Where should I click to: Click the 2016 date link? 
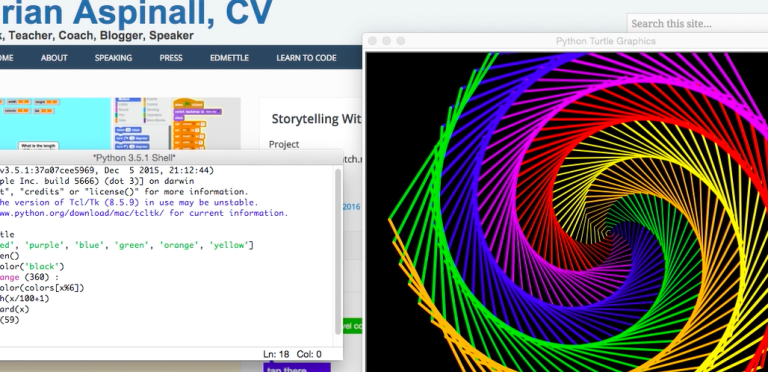pos(352,207)
